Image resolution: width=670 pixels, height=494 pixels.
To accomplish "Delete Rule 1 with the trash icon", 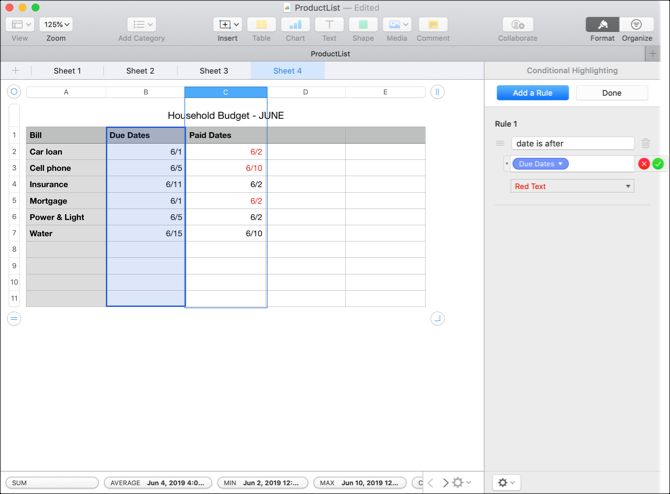I will click(645, 143).
